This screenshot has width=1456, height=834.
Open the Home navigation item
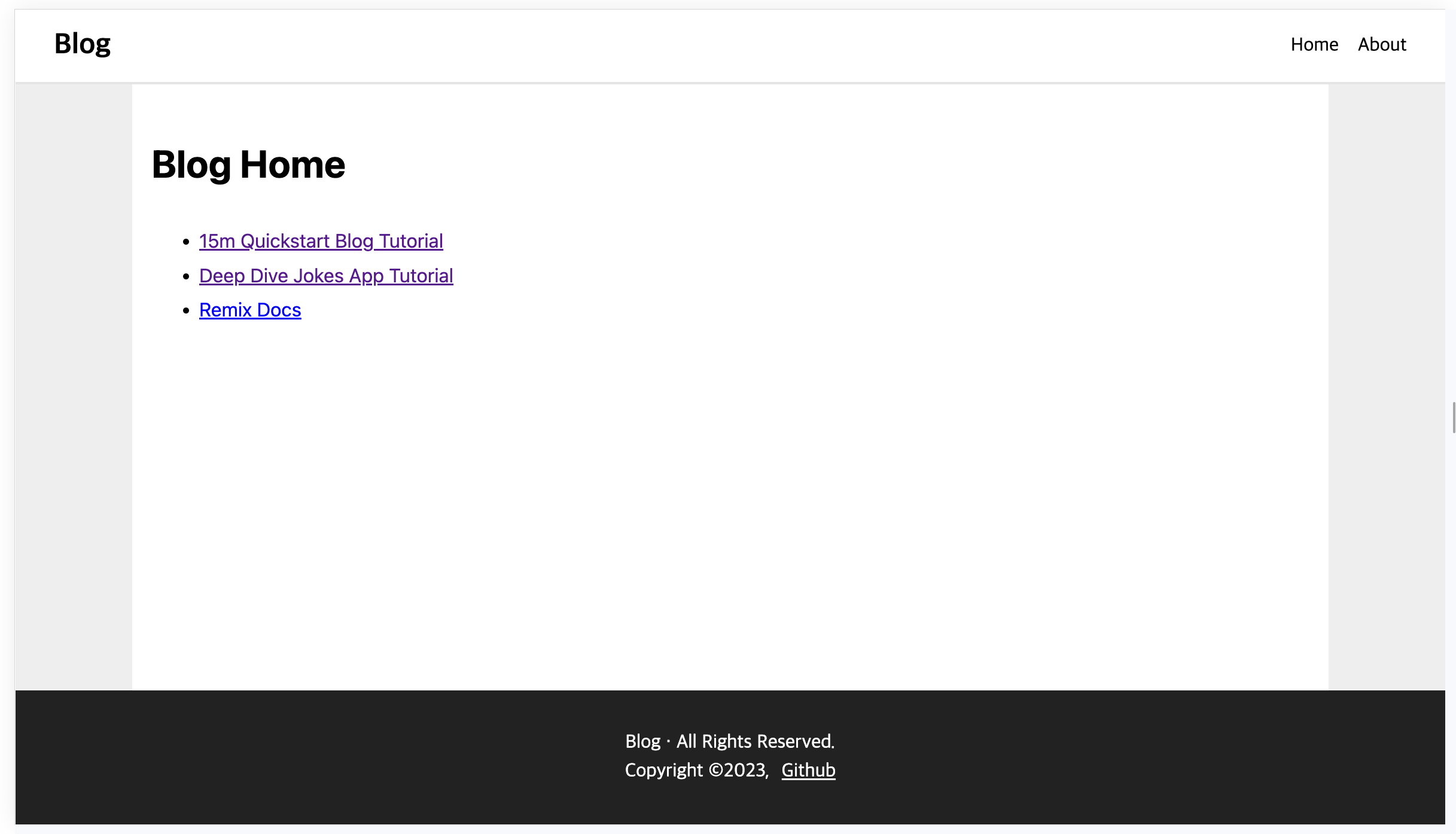point(1314,44)
